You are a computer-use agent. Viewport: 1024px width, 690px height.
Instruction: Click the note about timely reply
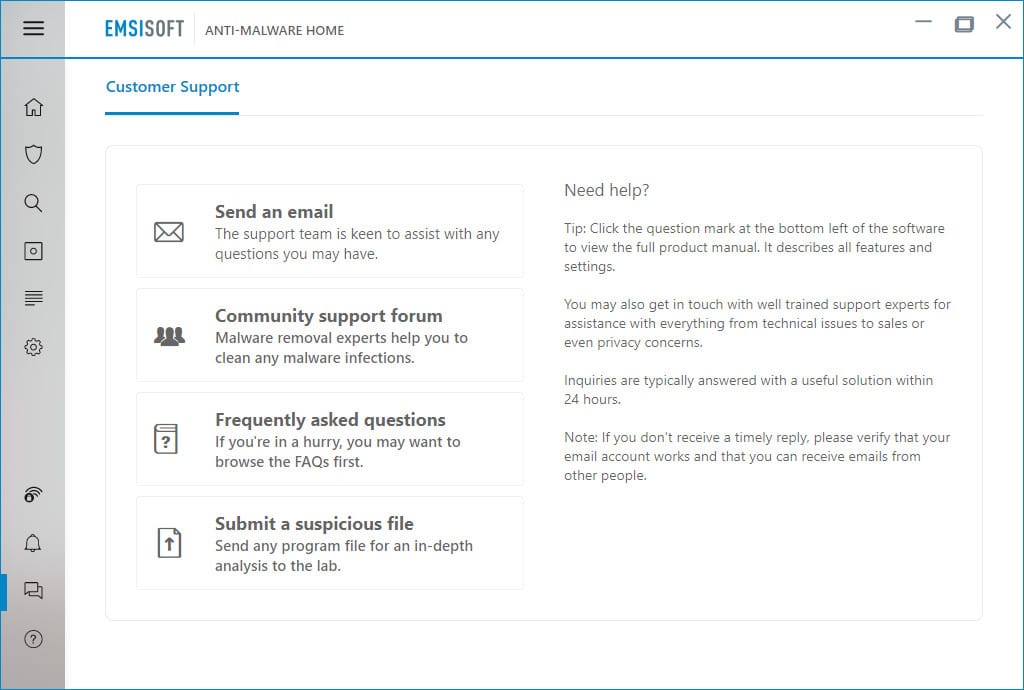pos(757,456)
